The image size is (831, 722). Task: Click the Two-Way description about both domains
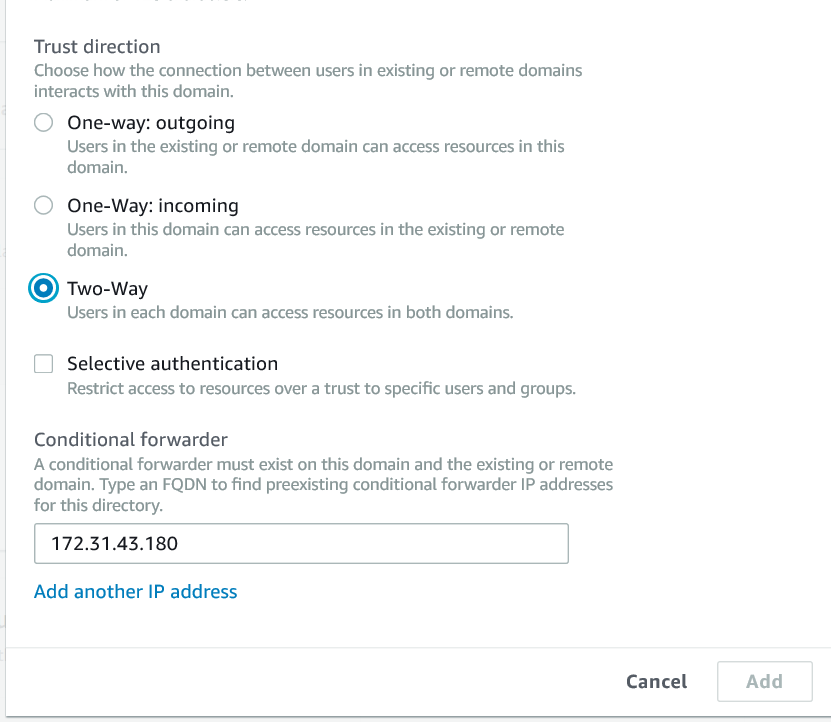pyautogui.click(x=290, y=313)
